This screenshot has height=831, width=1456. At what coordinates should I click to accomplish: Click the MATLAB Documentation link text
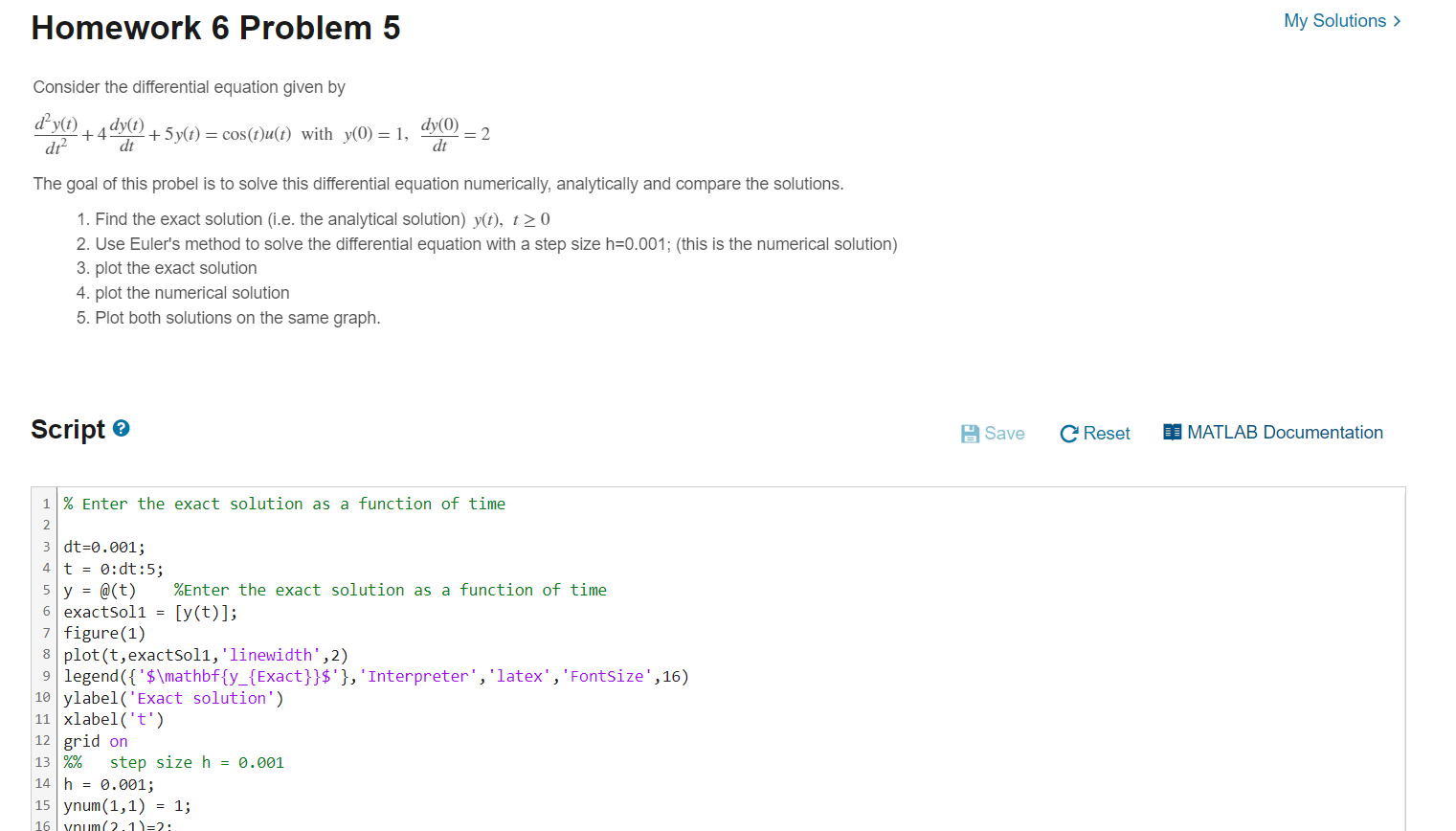tap(1285, 432)
